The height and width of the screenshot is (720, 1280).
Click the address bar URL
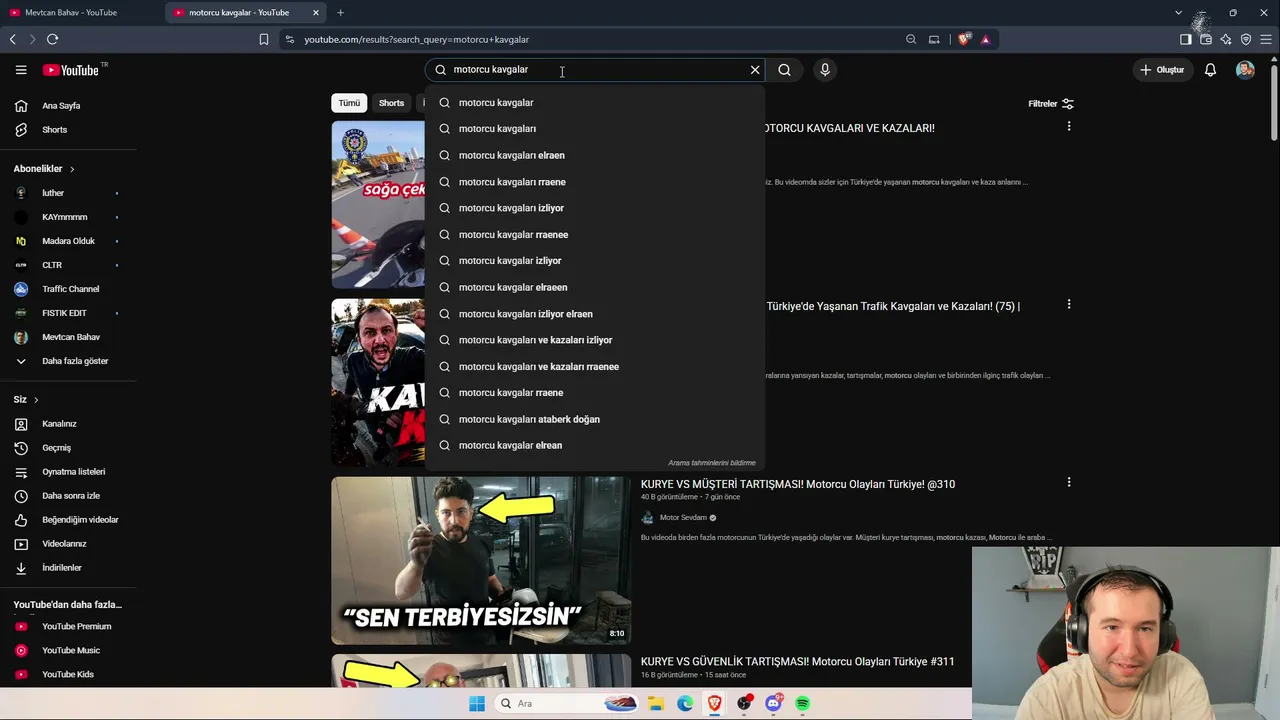click(417, 39)
